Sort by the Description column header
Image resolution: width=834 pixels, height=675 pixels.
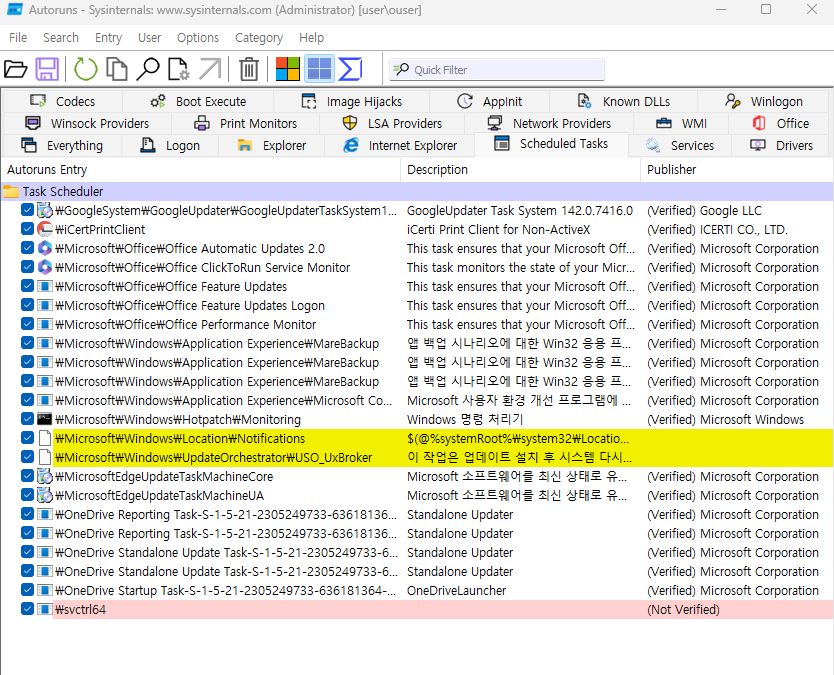[x=521, y=170]
